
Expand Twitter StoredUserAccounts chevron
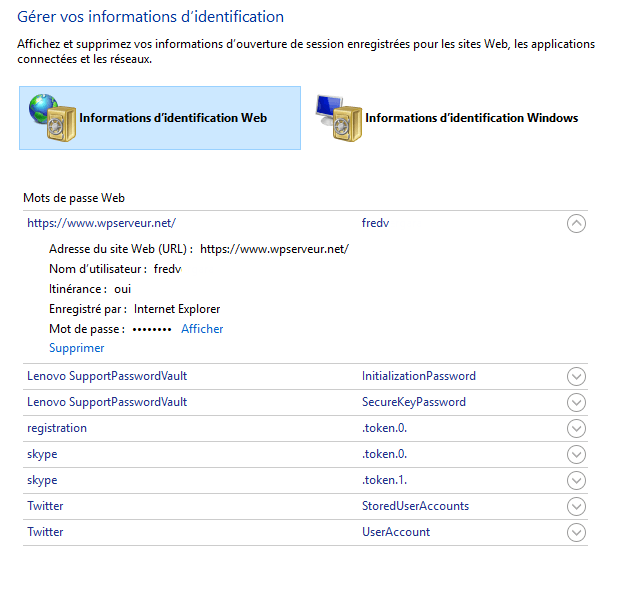pyautogui.click(x=576, y=507)
